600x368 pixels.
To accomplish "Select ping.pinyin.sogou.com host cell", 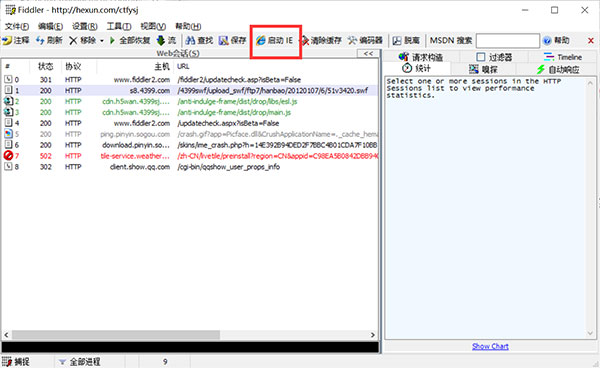I will 135,134.
